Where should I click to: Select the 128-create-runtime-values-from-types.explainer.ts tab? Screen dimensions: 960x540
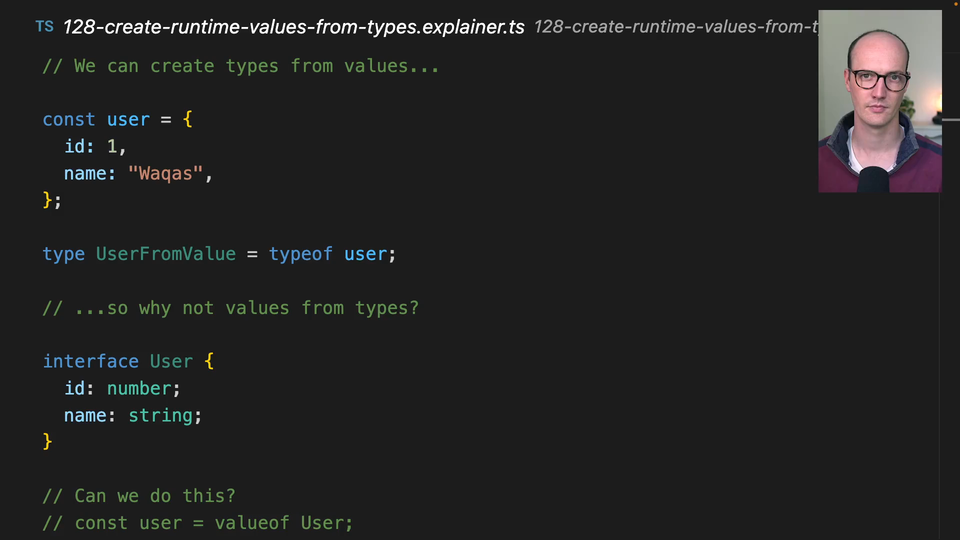pos(293,27)
